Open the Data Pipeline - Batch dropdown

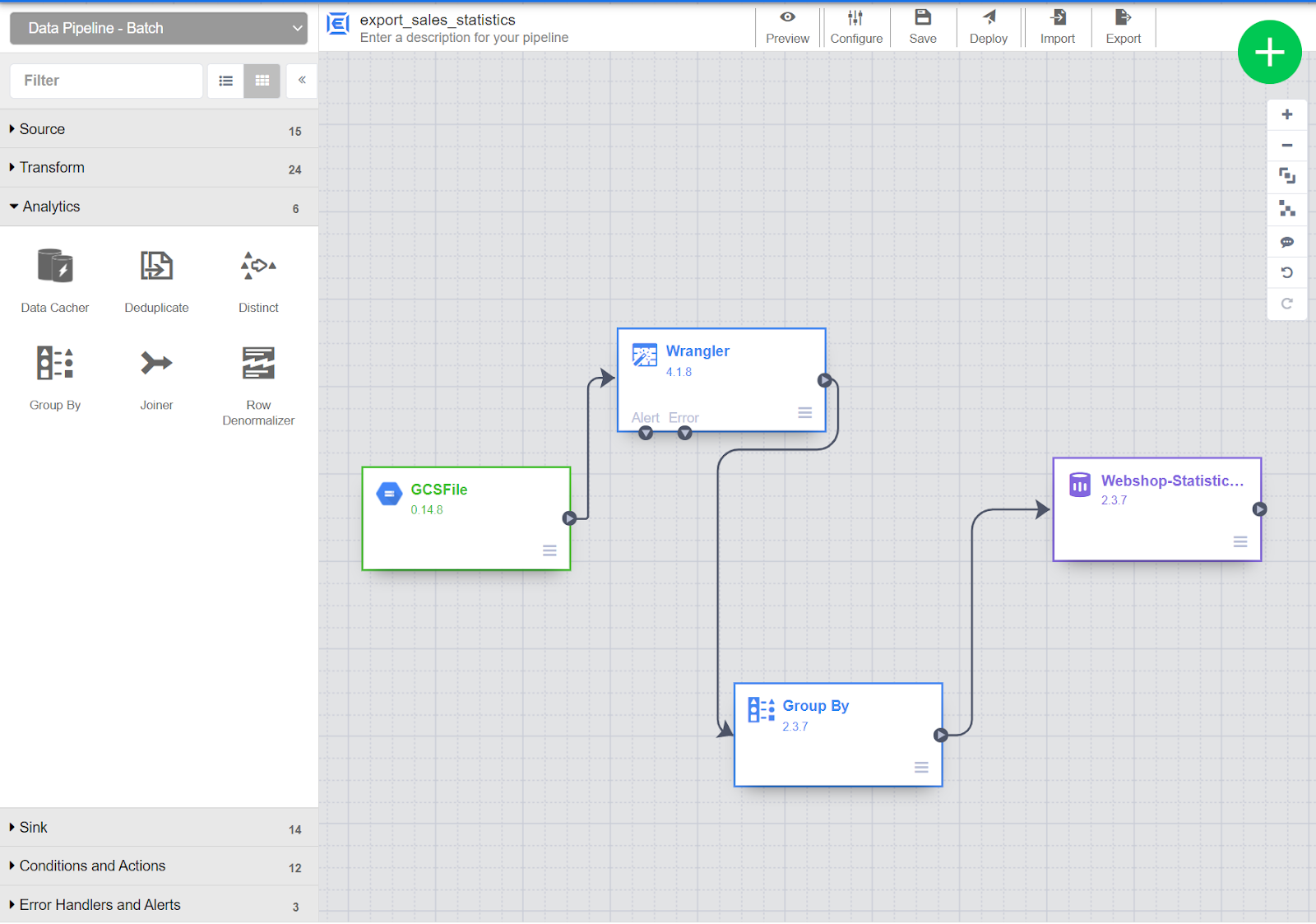coord(159,28)
